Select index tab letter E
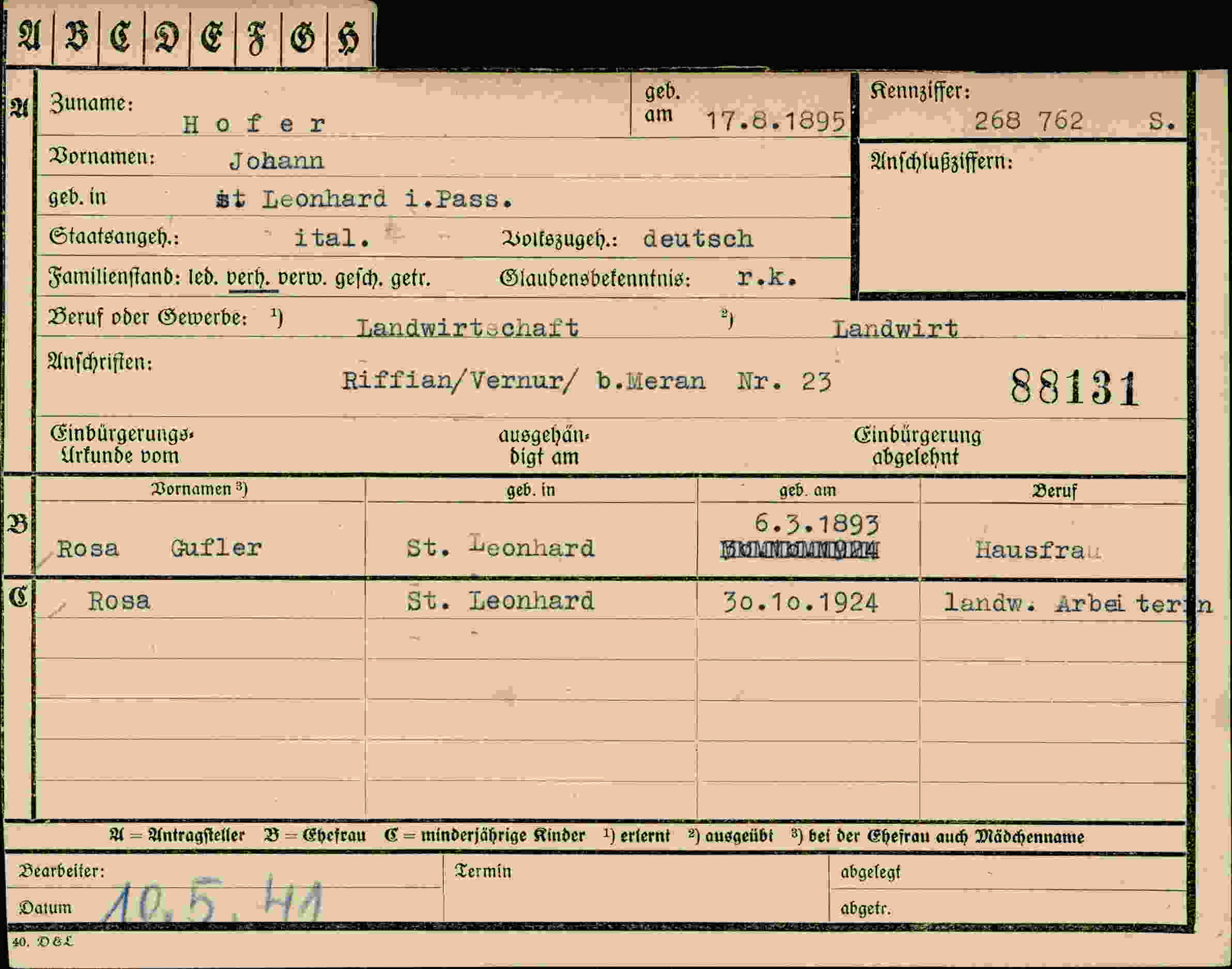The image size is (1232, 969). tap(213, 36)
